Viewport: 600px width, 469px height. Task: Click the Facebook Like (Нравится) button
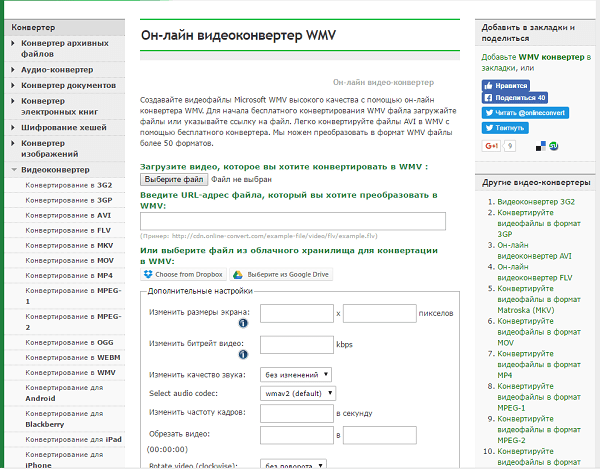click(507, 85)
